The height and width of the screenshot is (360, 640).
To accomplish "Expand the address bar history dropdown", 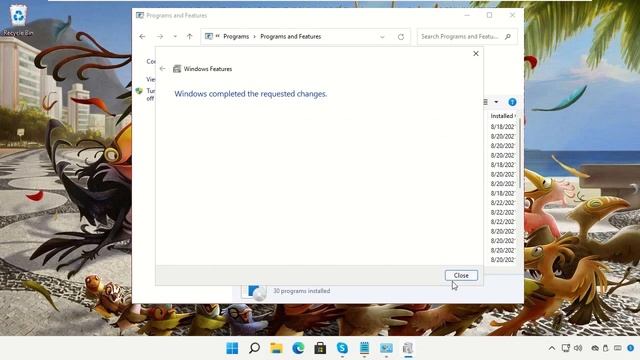I will [382, 37].
